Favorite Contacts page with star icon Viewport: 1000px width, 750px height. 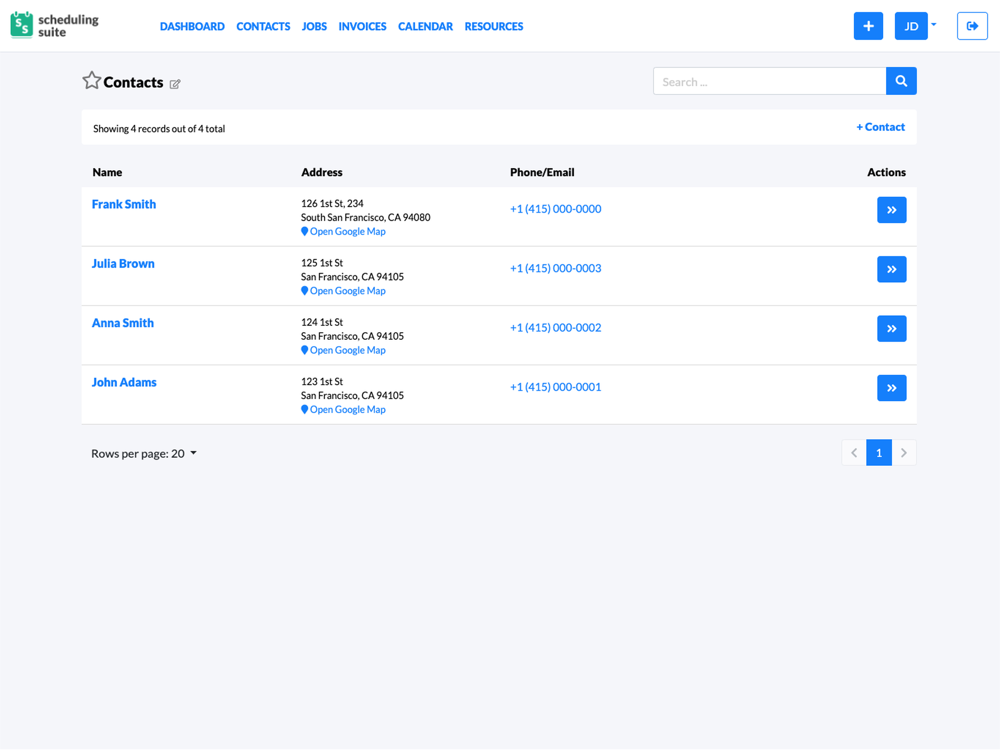(x=92, y=80)
